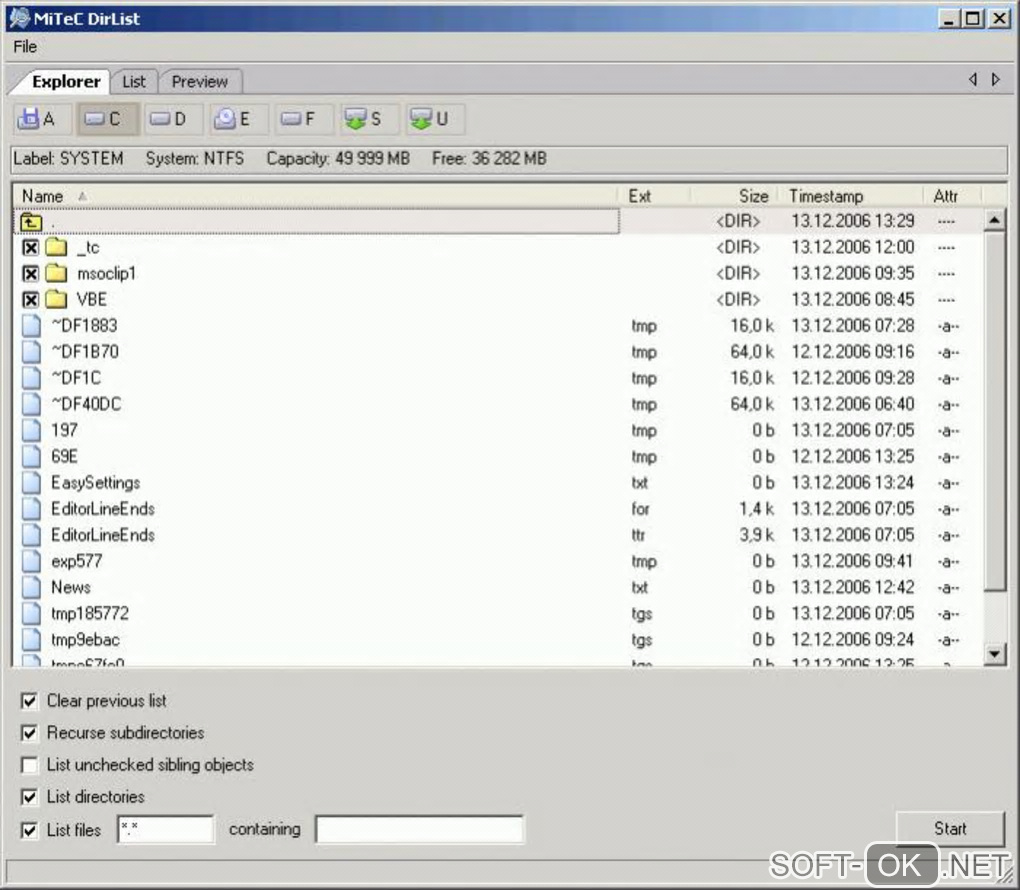The width and height of the screenshot is (1020, 890).
Task: Toggle List files checkbox
Action: coord(29,830)
